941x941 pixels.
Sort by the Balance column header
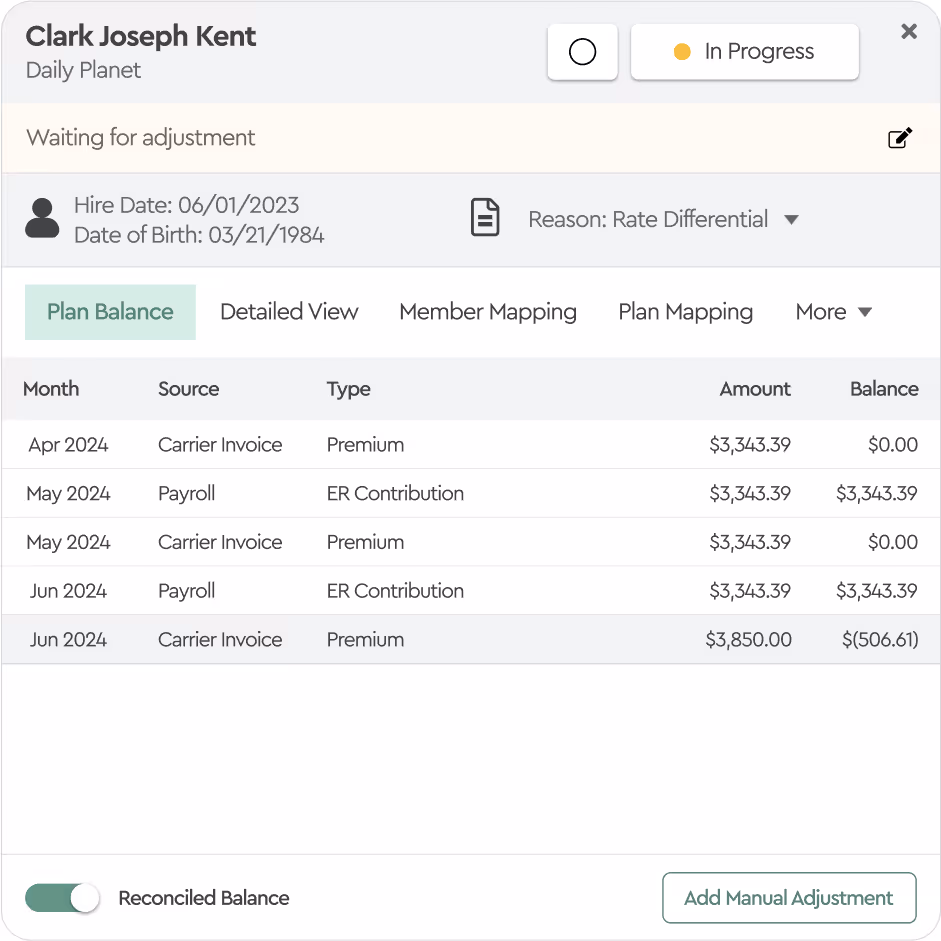tap(883, 389)
